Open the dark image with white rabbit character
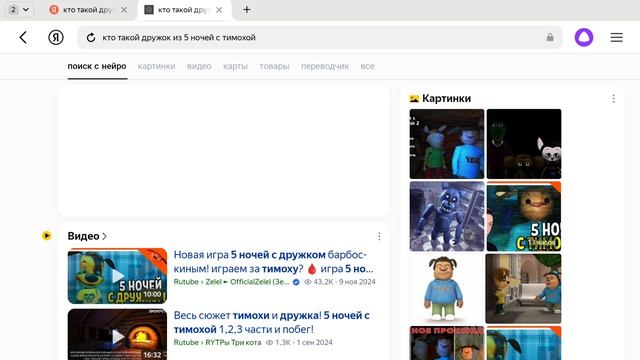Image resolution: width=640 pixels, height=360 pixels. pyautogui.click(x=524, y=144)
